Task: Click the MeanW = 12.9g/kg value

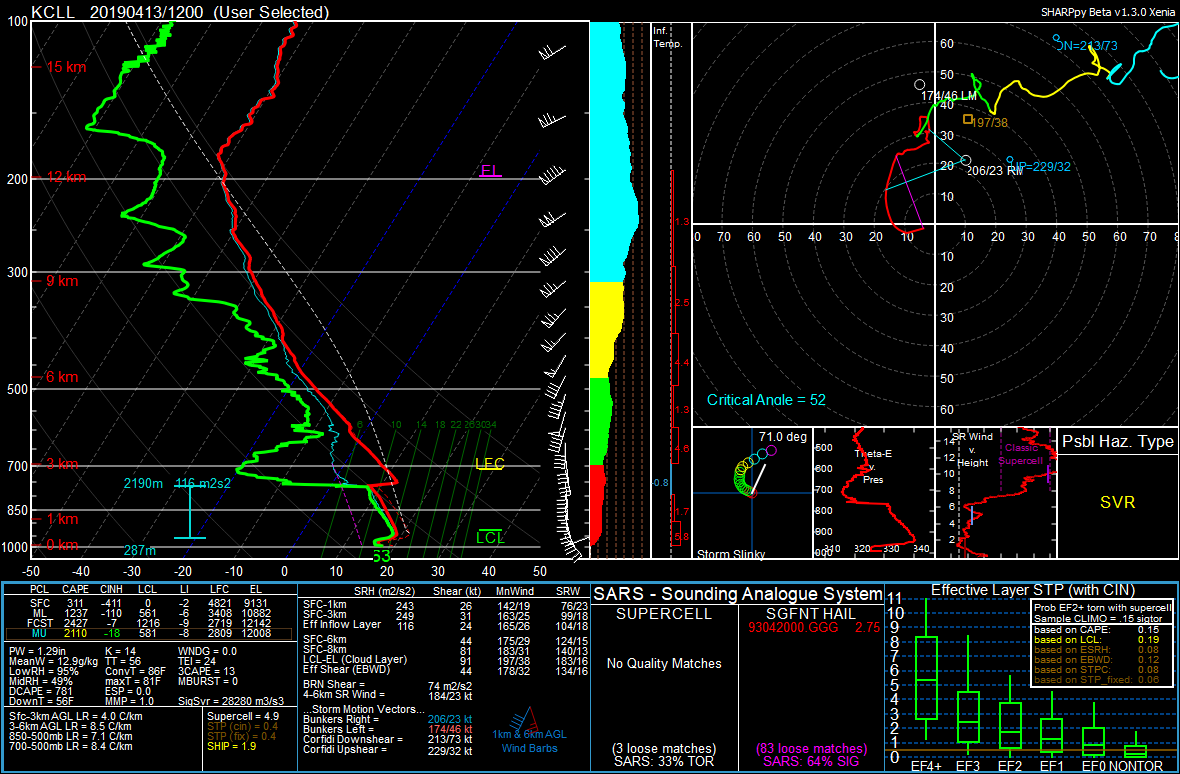Action: point(52,659)
